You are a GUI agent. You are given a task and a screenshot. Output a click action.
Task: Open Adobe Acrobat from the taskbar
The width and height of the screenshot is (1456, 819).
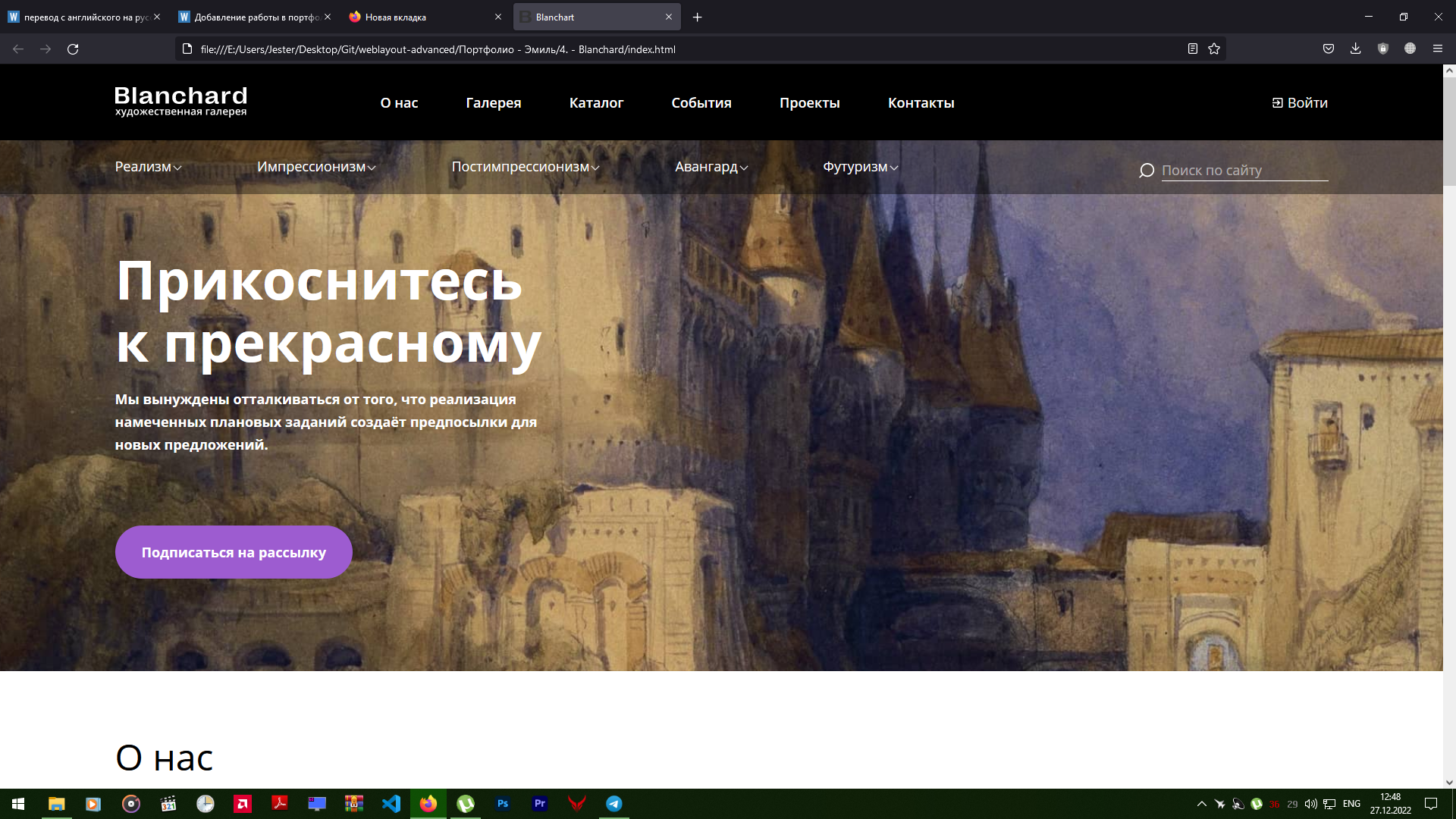click(280, 804)
